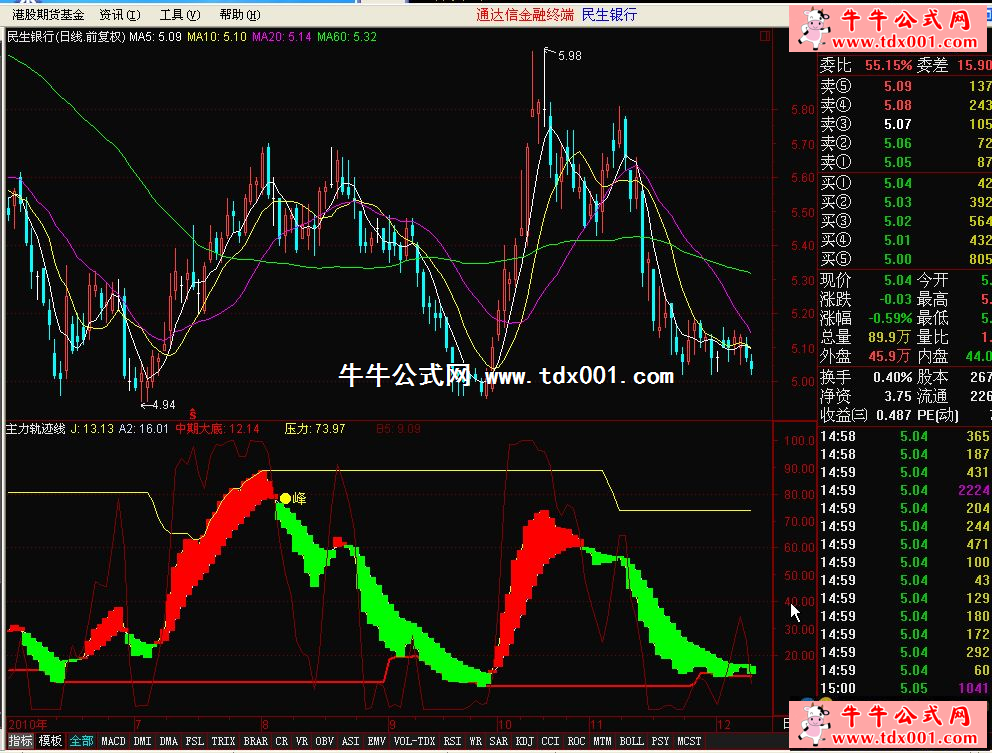992x753 pixels.
Task: Click the 委比 55.15% value
Action: pos(888,65)
